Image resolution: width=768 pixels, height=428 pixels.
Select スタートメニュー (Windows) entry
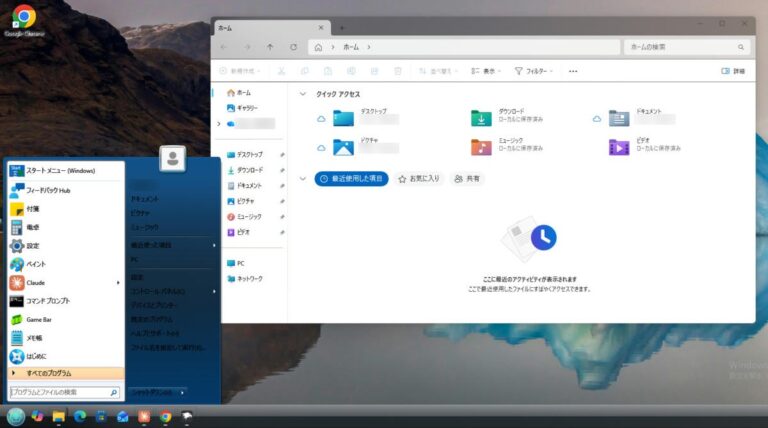point(65,170)
